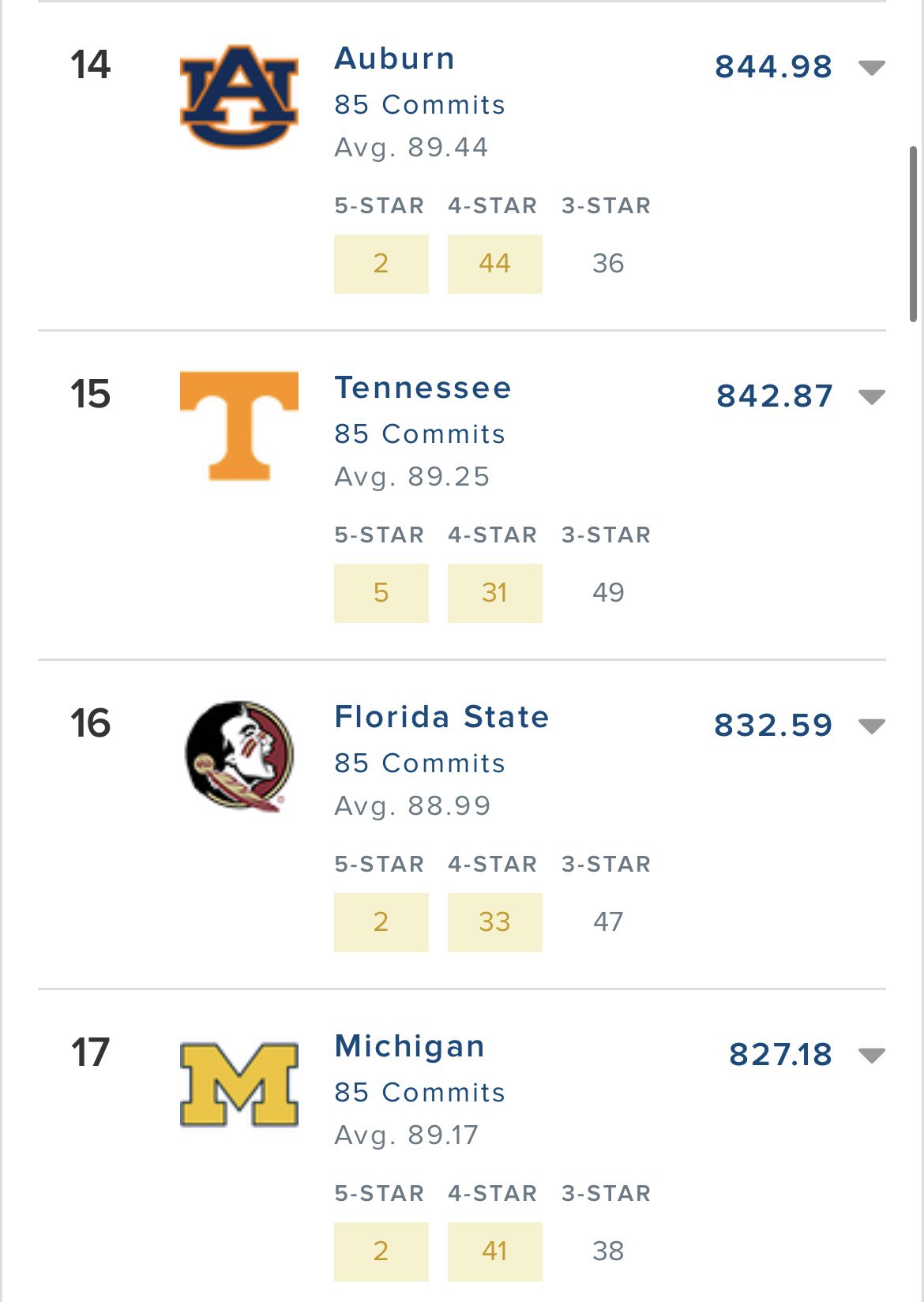Expand the Auburn row dropdown arrow
Screen dimensions: 924x1302
point(871,68)
